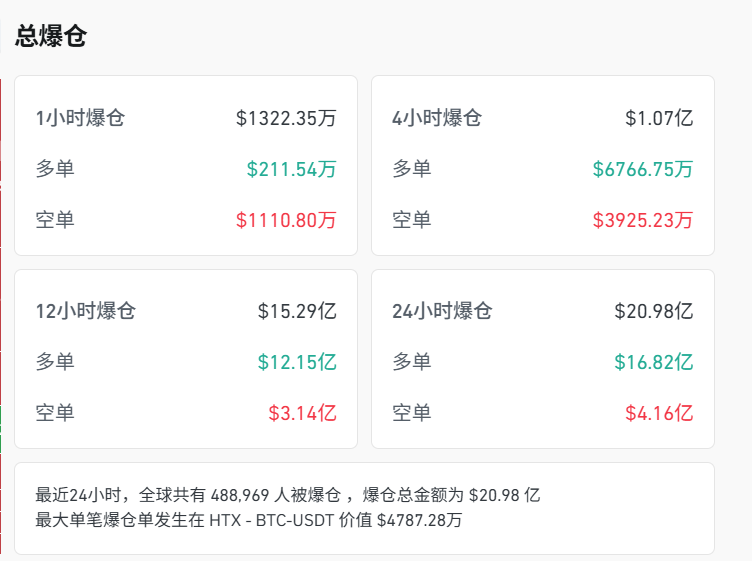Click the 12-hour total $15.29亿

pyautogui.click(x=297, y=311)
